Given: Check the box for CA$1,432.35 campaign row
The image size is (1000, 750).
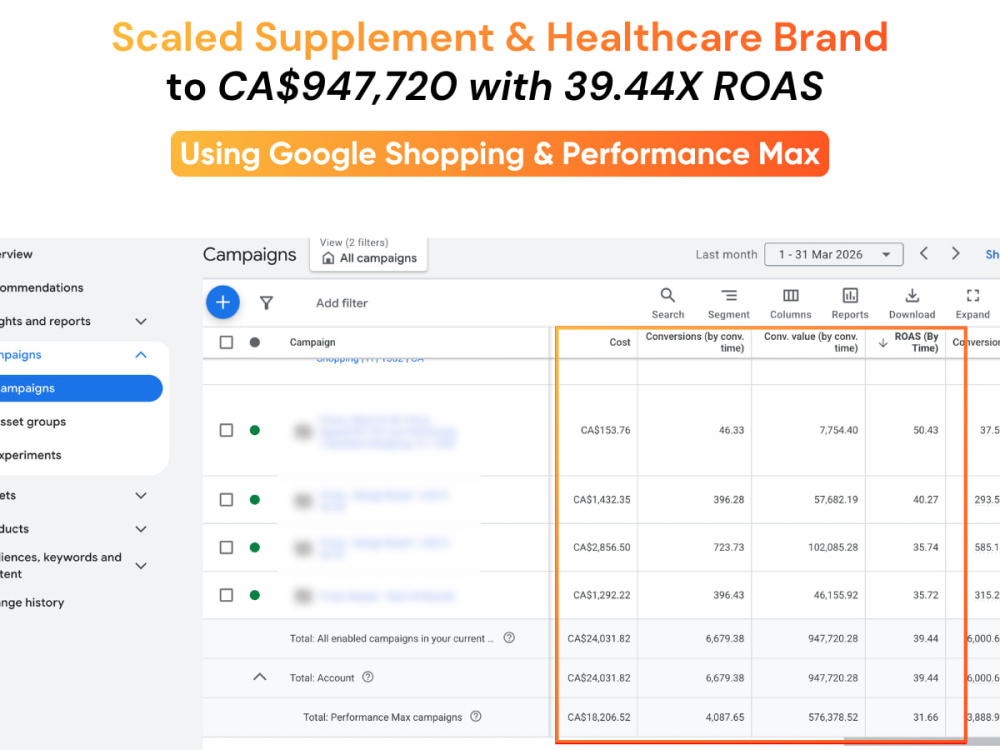Looking at the screenshot, I should [226, 499].
